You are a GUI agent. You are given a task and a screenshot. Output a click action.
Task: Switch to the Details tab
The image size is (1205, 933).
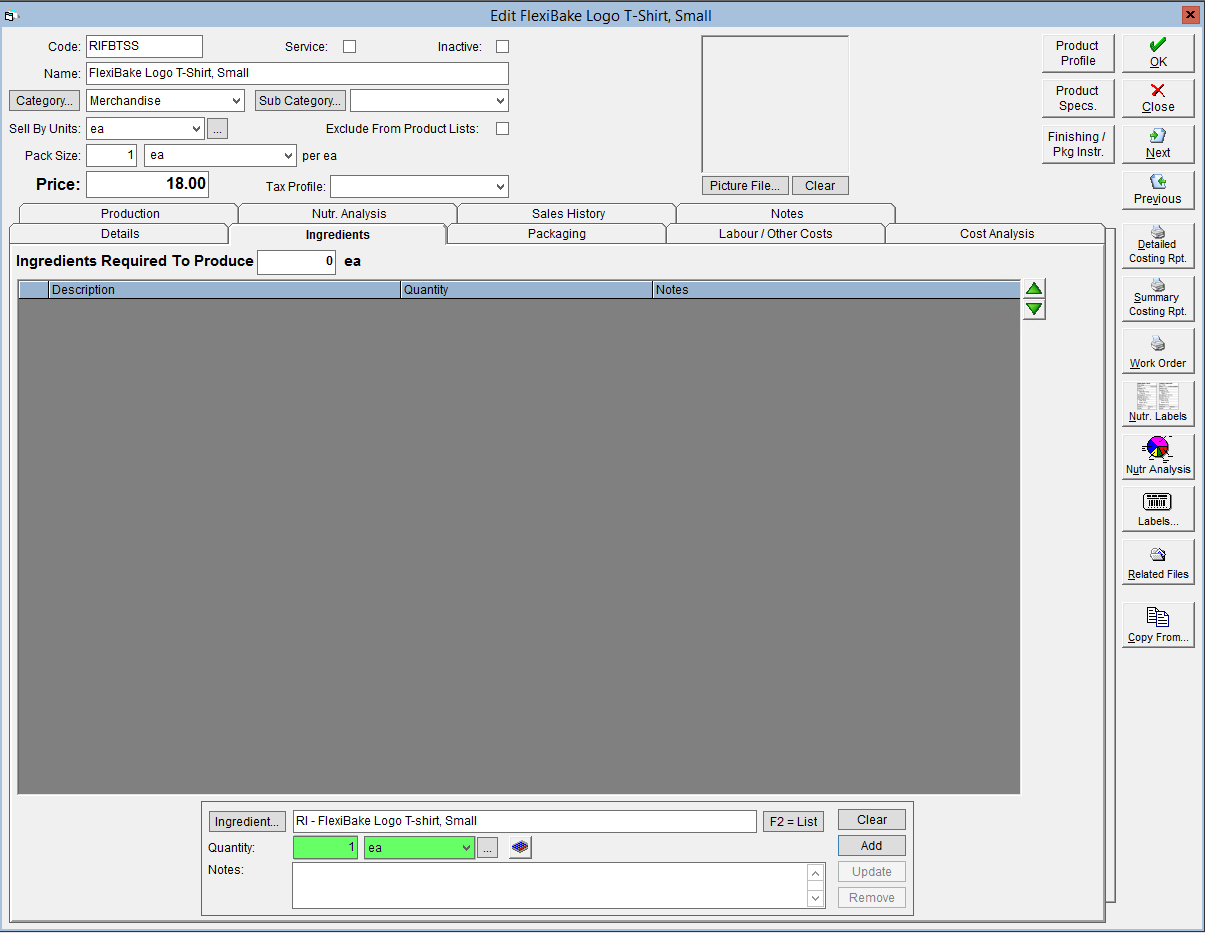(120, 234)
